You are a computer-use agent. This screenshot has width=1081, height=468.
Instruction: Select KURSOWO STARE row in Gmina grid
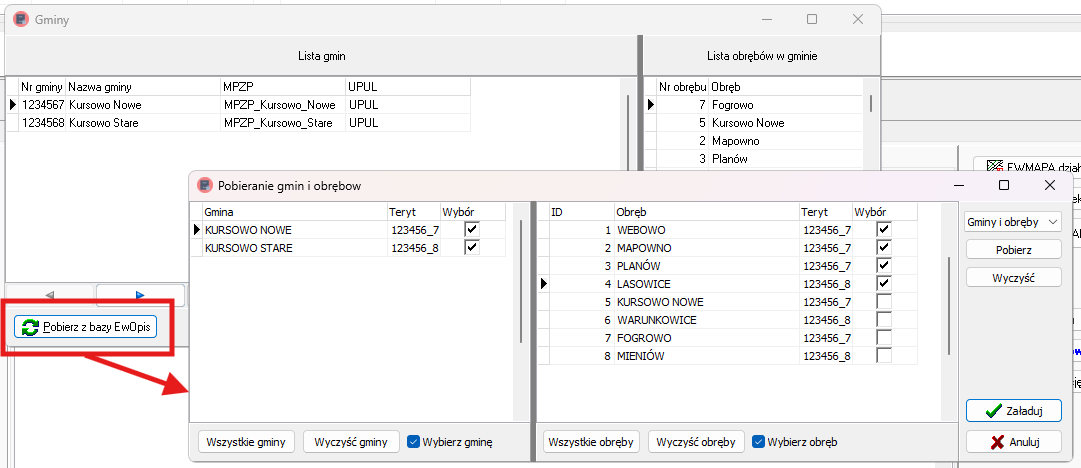[x=348, y=248]
